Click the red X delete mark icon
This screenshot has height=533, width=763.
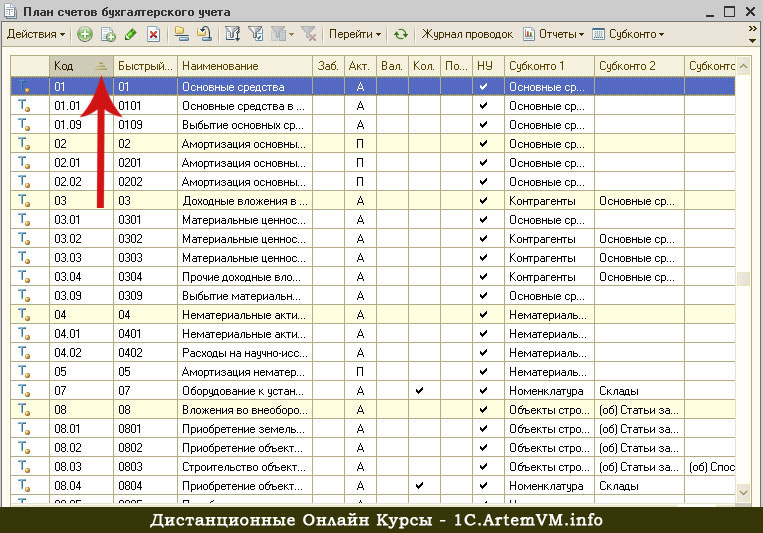tap(153, 35)
